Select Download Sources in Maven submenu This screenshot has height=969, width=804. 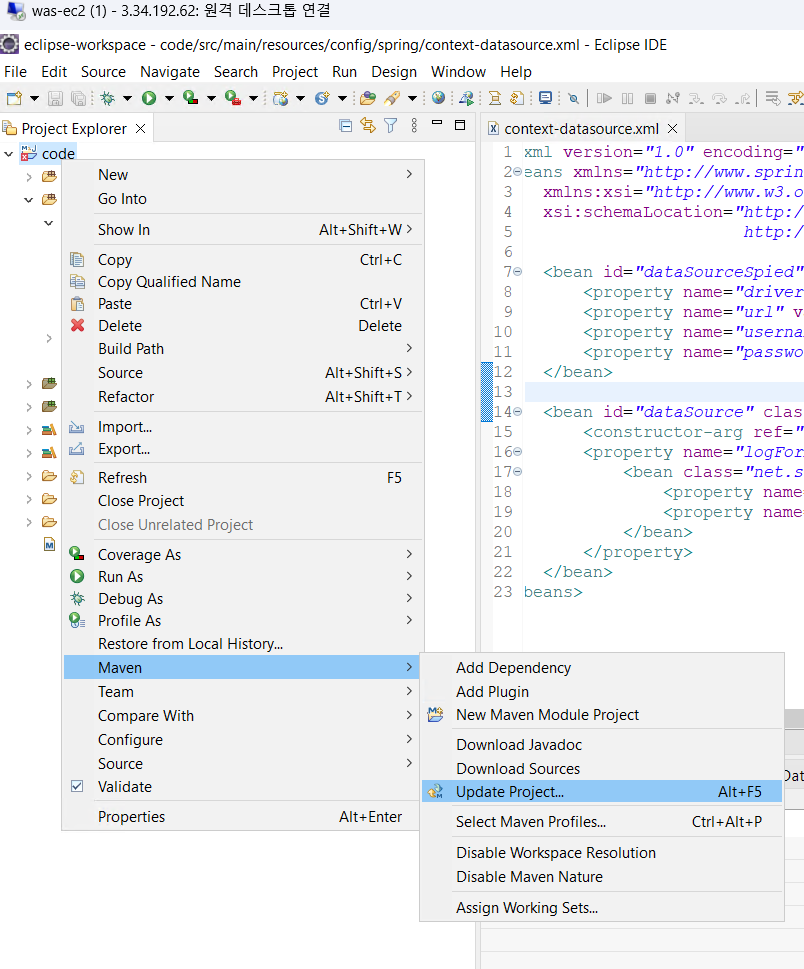[x=602, y=769]
